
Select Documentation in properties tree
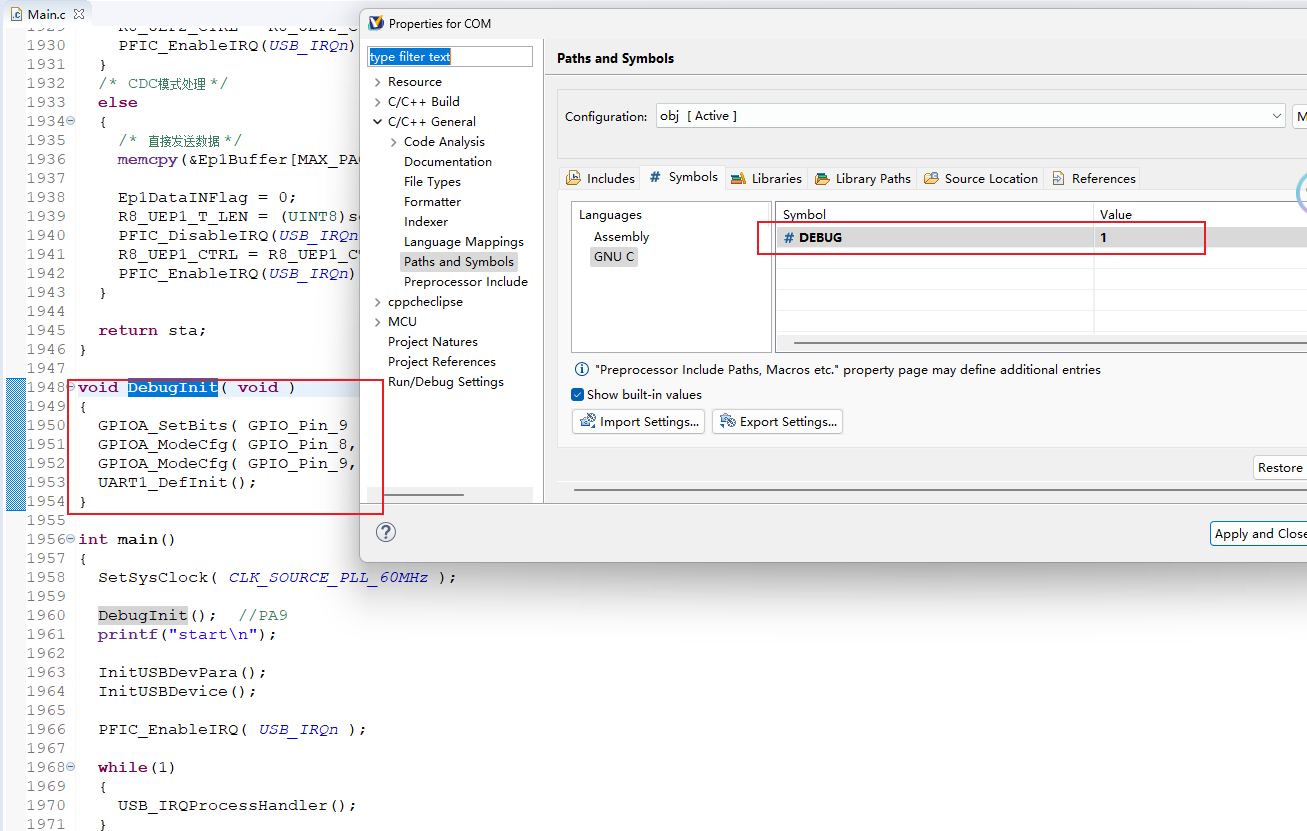448,162
